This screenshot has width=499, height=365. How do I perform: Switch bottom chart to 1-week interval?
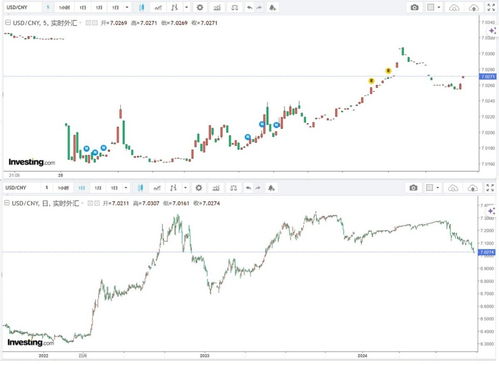coord(98,188)
